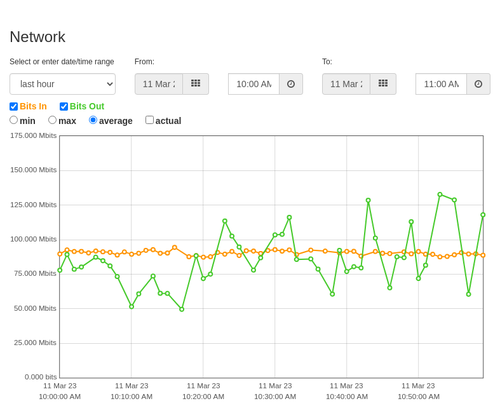This screenshot has width=500, height=403.
Task: Click the From date field
Action: click(159, 84)
